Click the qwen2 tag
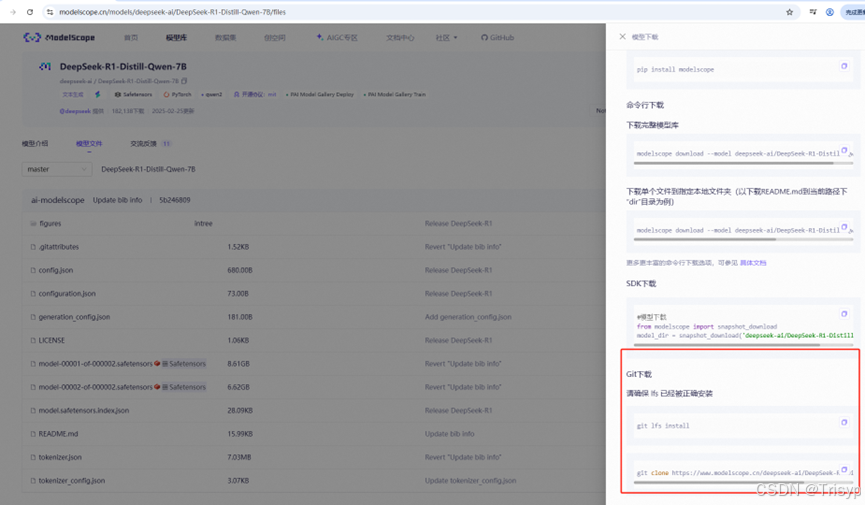Viewport: 865px width, 505px height. click(x=212, y=94)
